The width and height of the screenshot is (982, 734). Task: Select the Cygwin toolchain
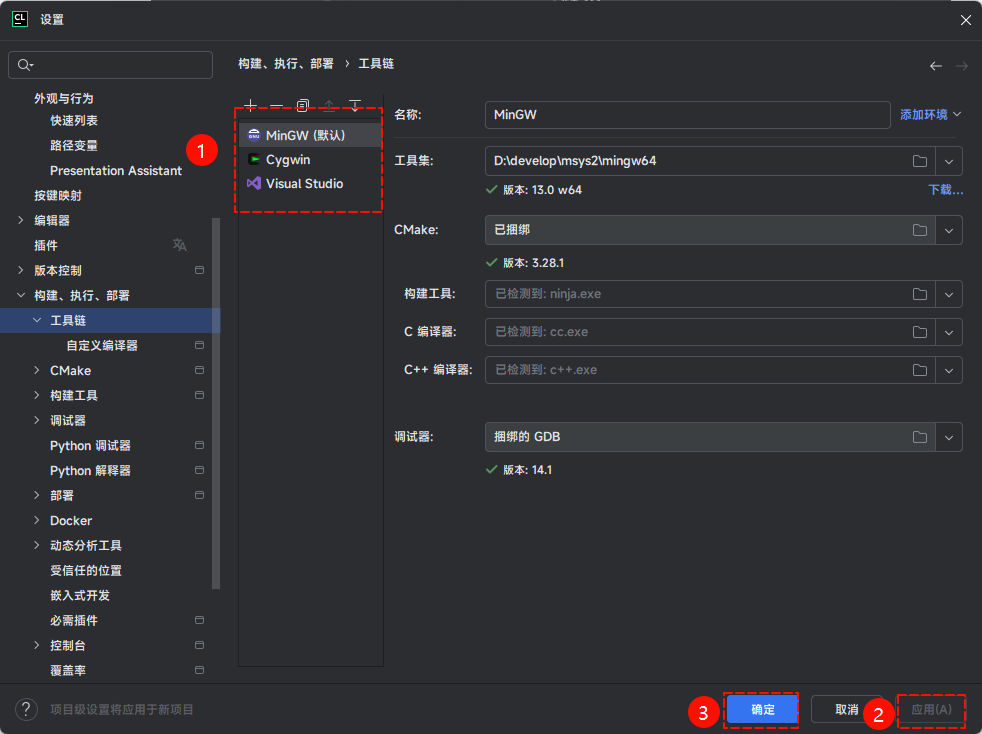pyautogui.click(x=288, y=160)
